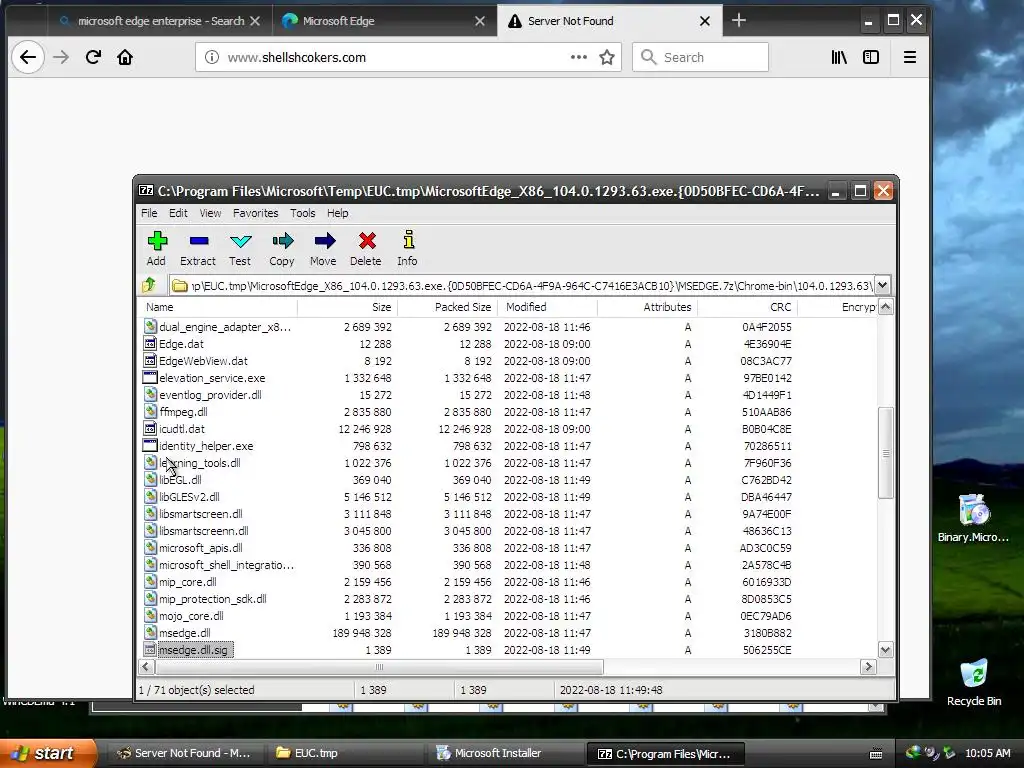Go back in Firefox browser

point(27,57)
